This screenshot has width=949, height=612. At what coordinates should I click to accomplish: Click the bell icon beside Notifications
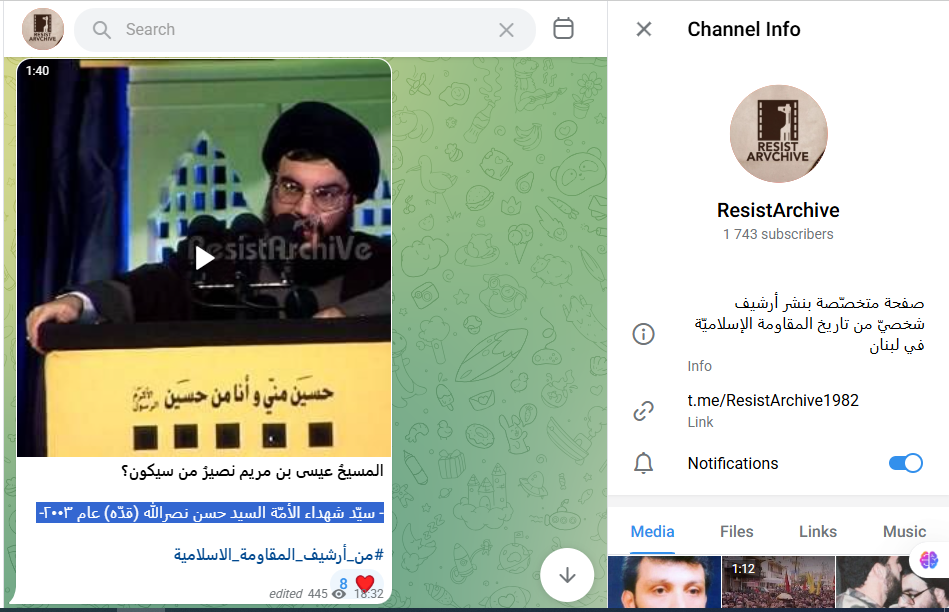pos(644,463)
